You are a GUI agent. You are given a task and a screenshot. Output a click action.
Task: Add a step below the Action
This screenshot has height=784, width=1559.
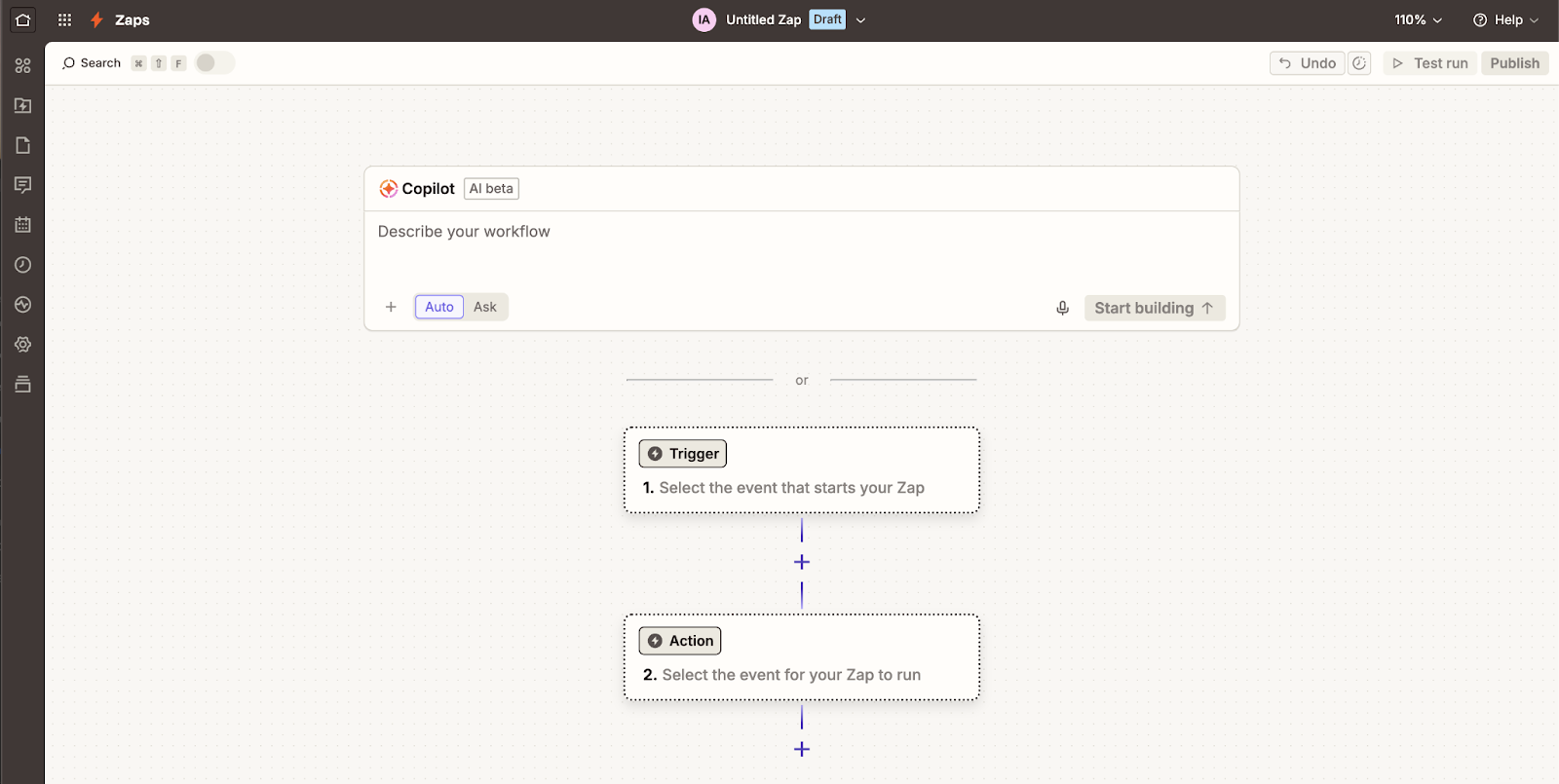[x=802, y=749]
